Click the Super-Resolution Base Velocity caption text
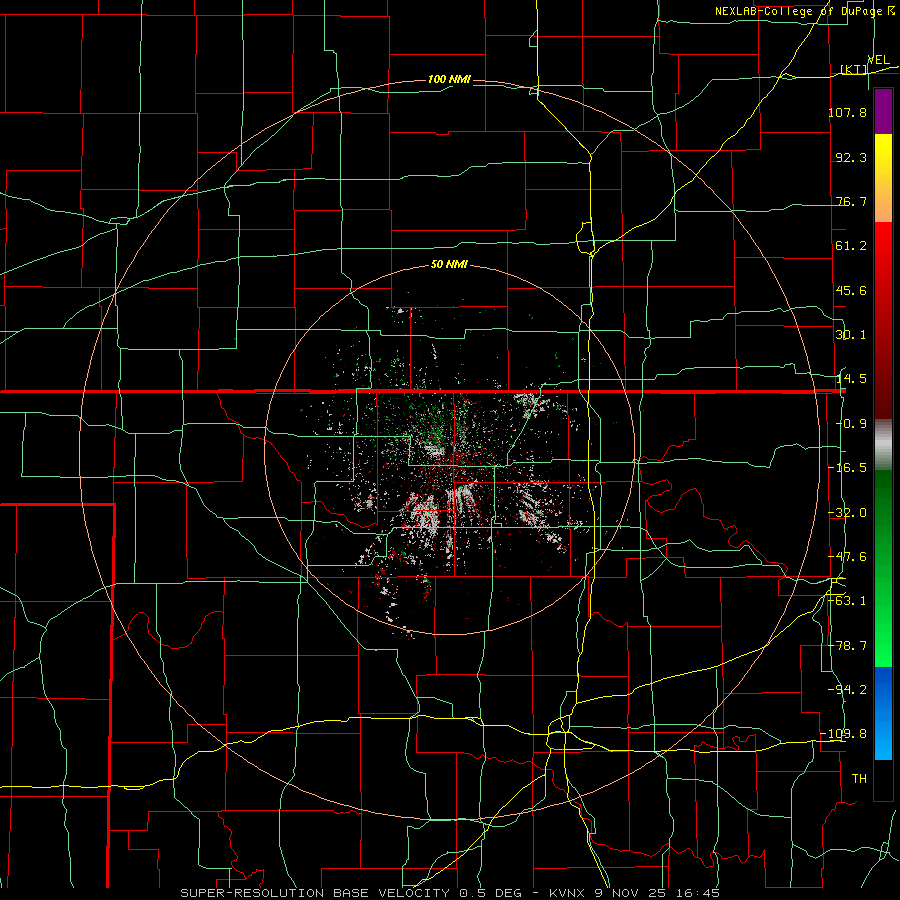900x900 pixels. click(x=449, y=893)
